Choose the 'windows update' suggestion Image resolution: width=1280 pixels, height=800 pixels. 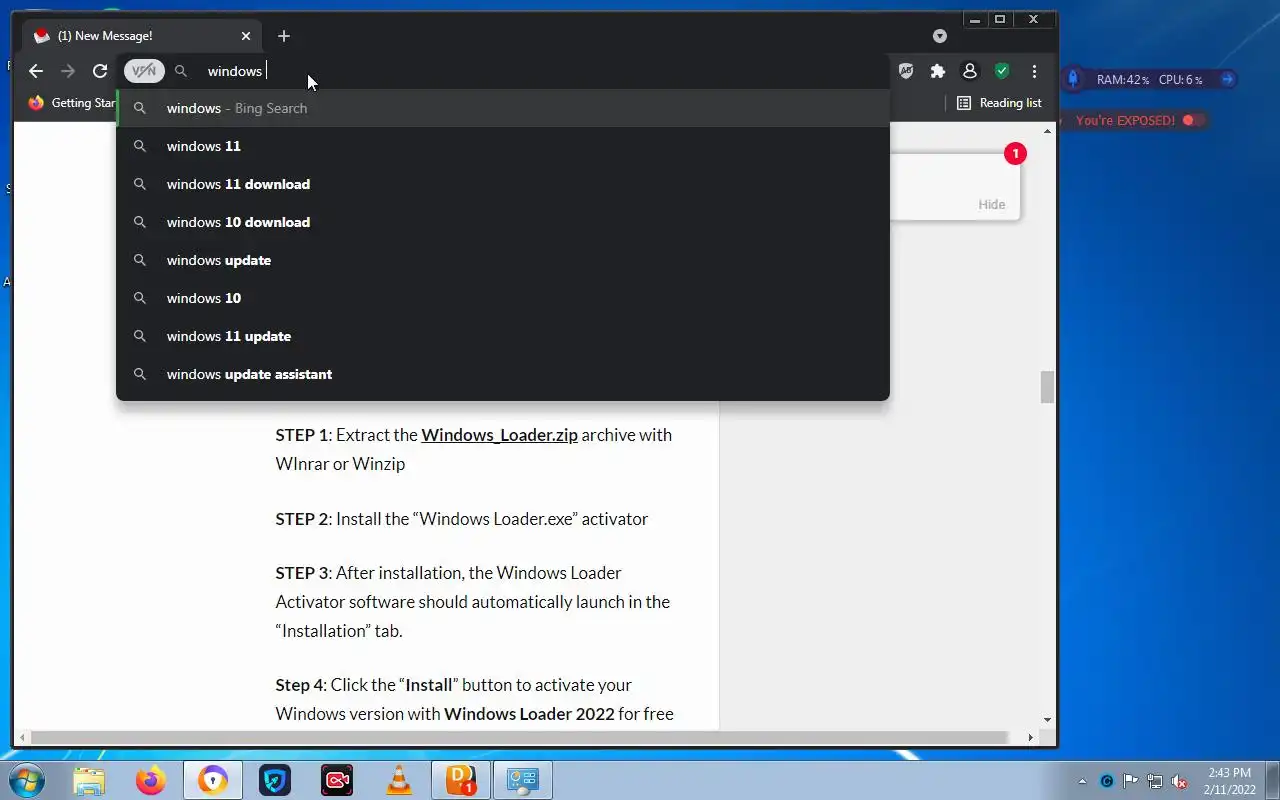[x=503, y=260]
